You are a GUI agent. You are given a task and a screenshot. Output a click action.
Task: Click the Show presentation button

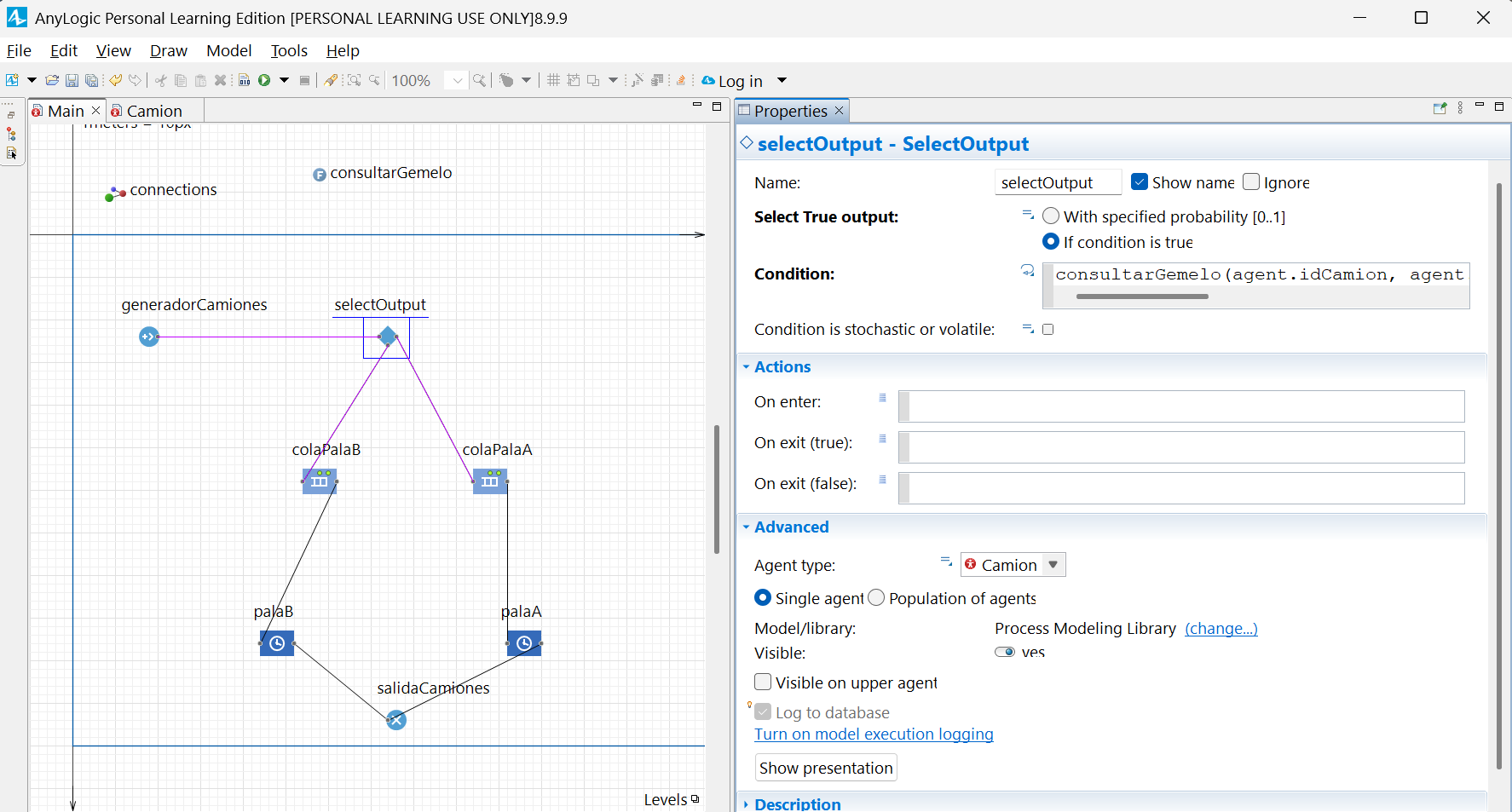tap(826, 768)
